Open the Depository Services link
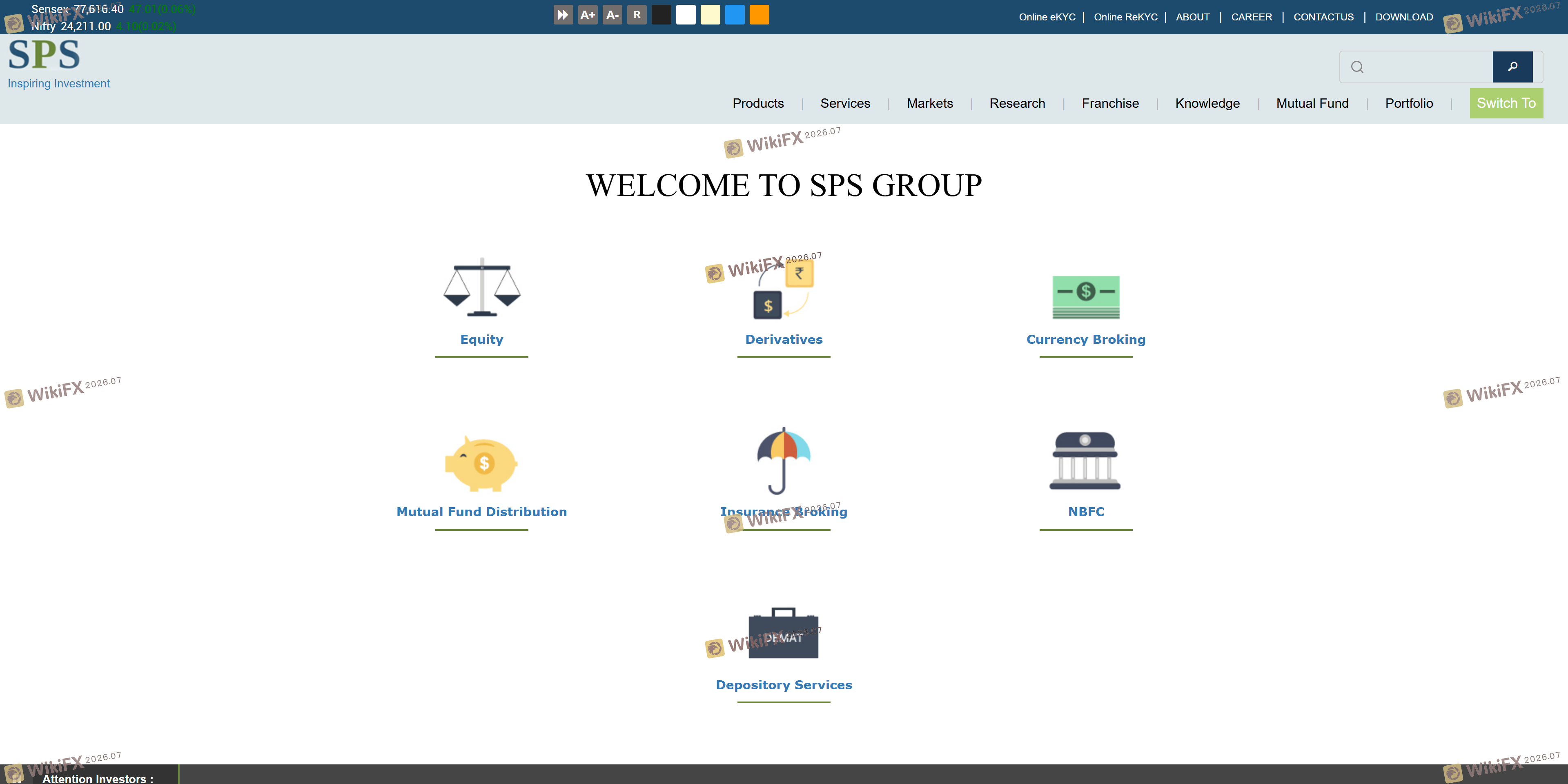Viewport: 1568px width, 784px height. click(784, 685)
